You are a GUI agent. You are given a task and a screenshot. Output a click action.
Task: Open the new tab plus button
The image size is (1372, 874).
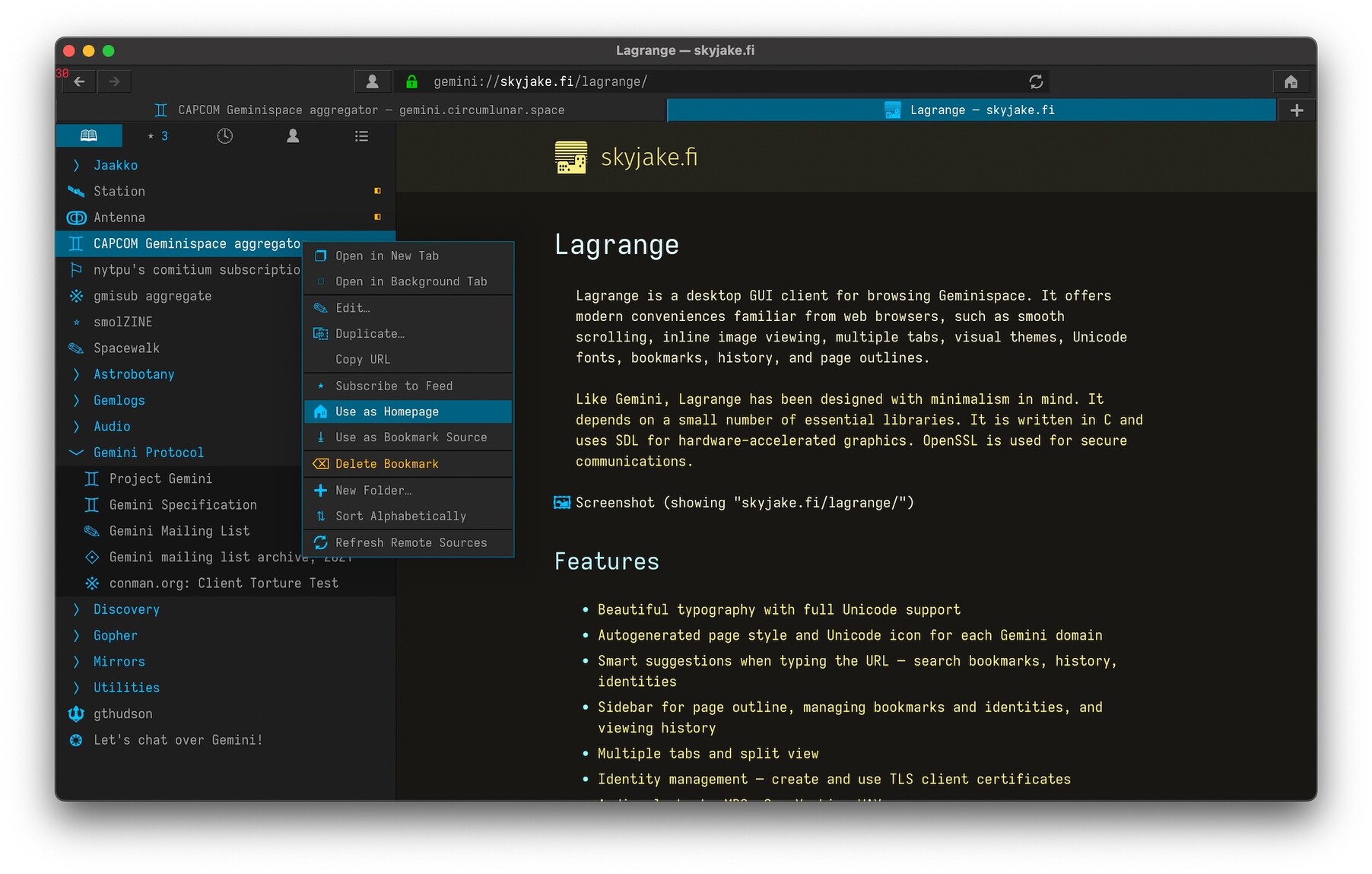click(x=1297, y=110)
